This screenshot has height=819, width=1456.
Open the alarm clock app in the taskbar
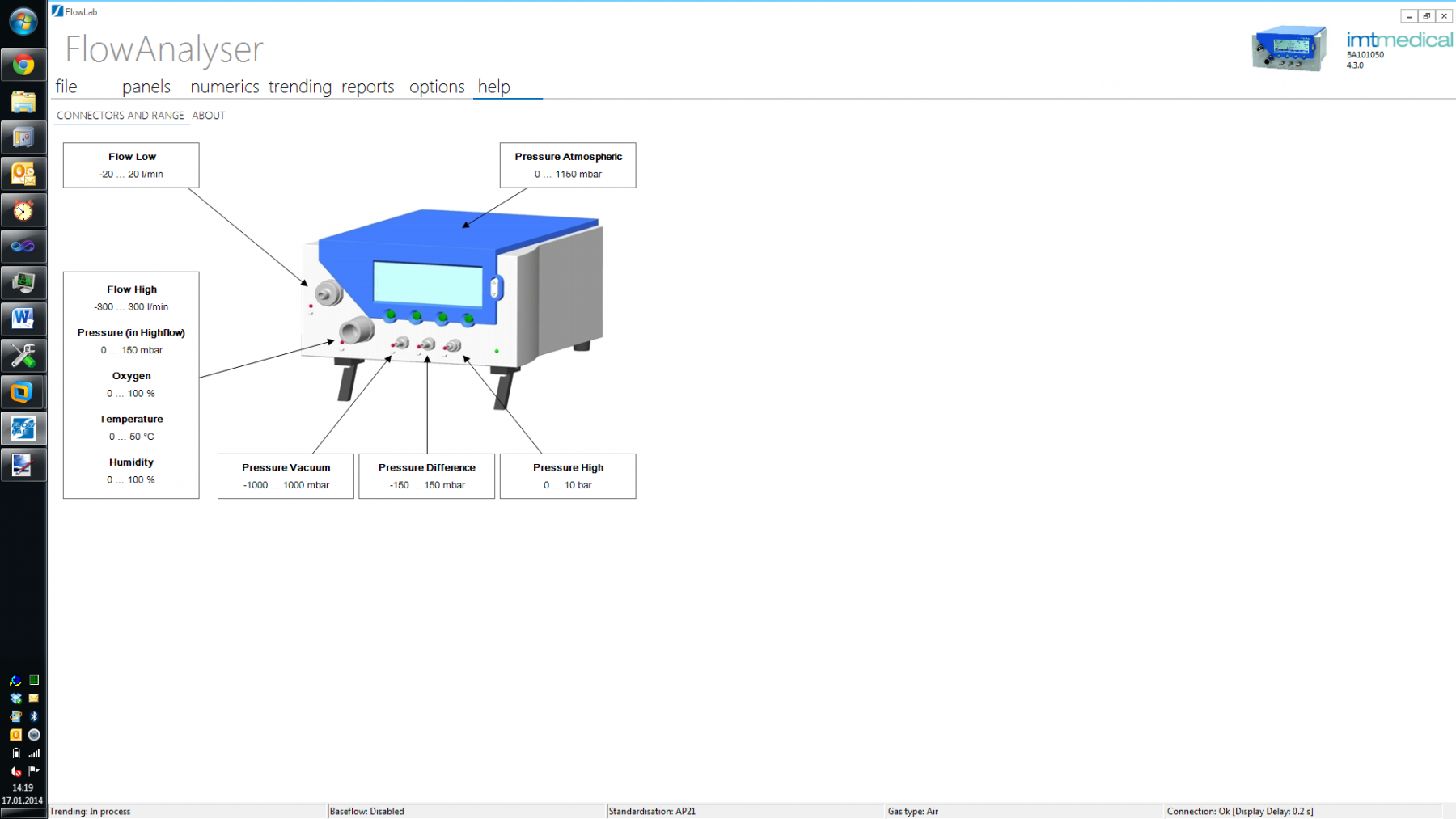pyautogui.click(x=23, y=209)
